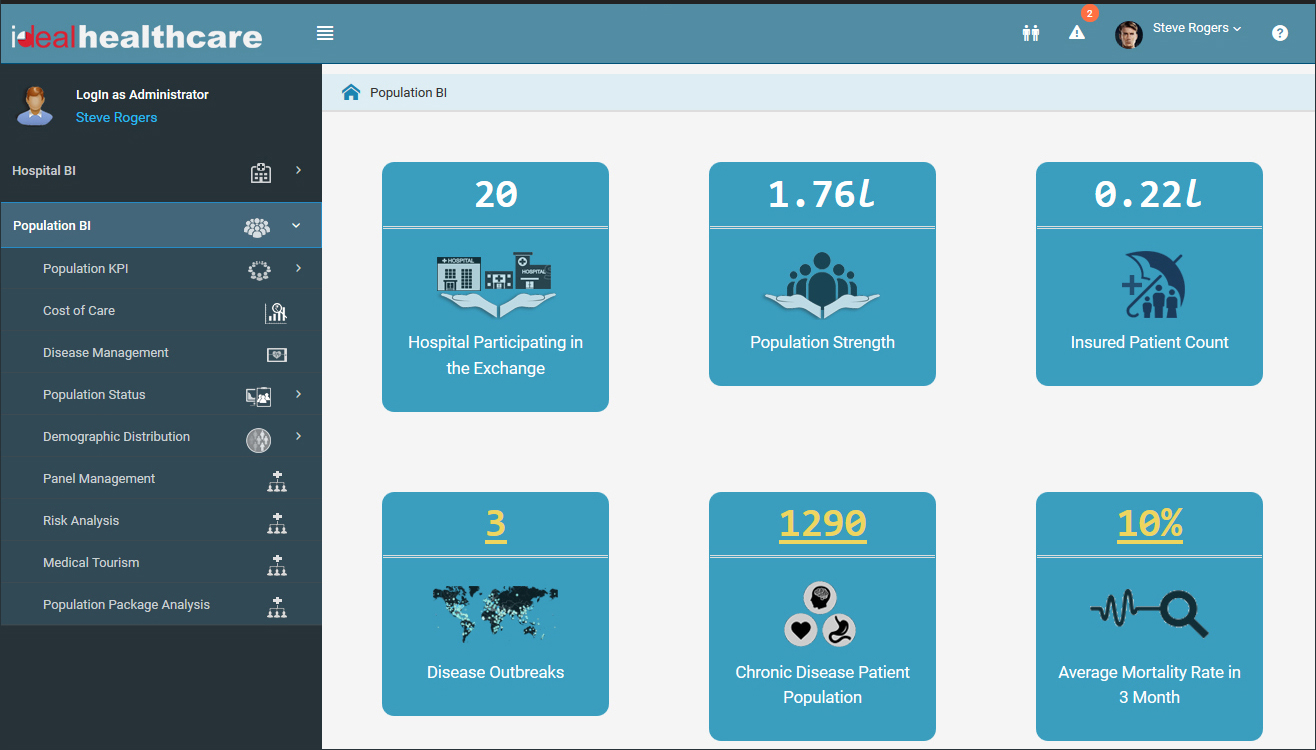Screen dimensions: 1316x750
Task: Click the Medical Tourism hierarchy icon
Action: point(277,565)
